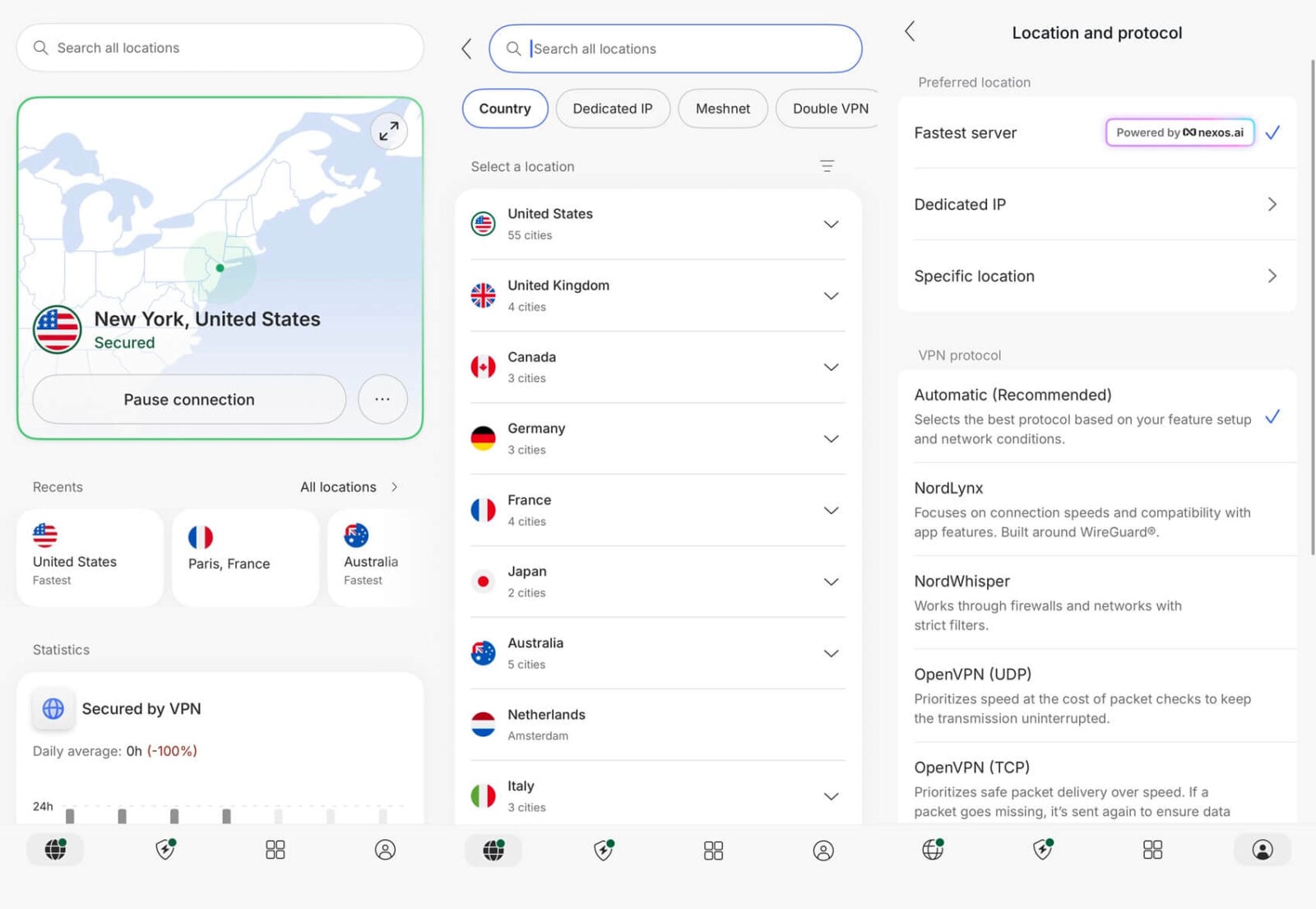
Task: Select the Automatic (Recommended) protocol
Action: (1097, 416)
